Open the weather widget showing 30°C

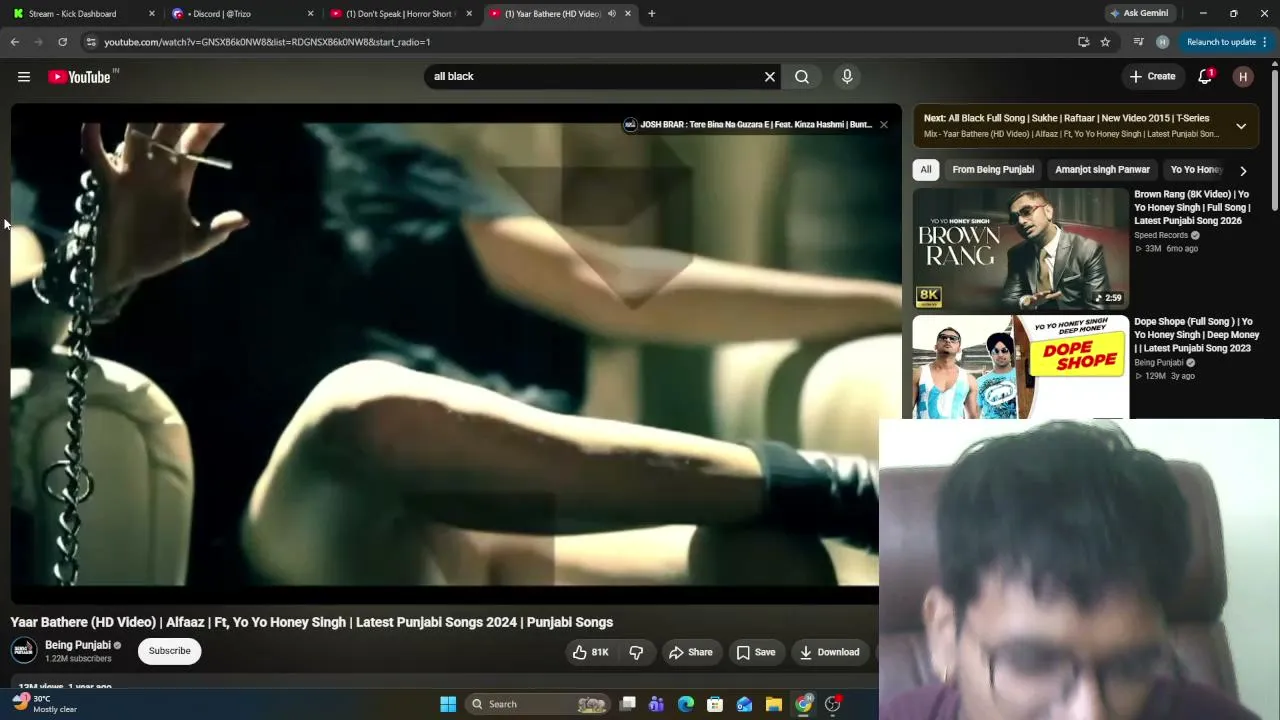(45, 704)
